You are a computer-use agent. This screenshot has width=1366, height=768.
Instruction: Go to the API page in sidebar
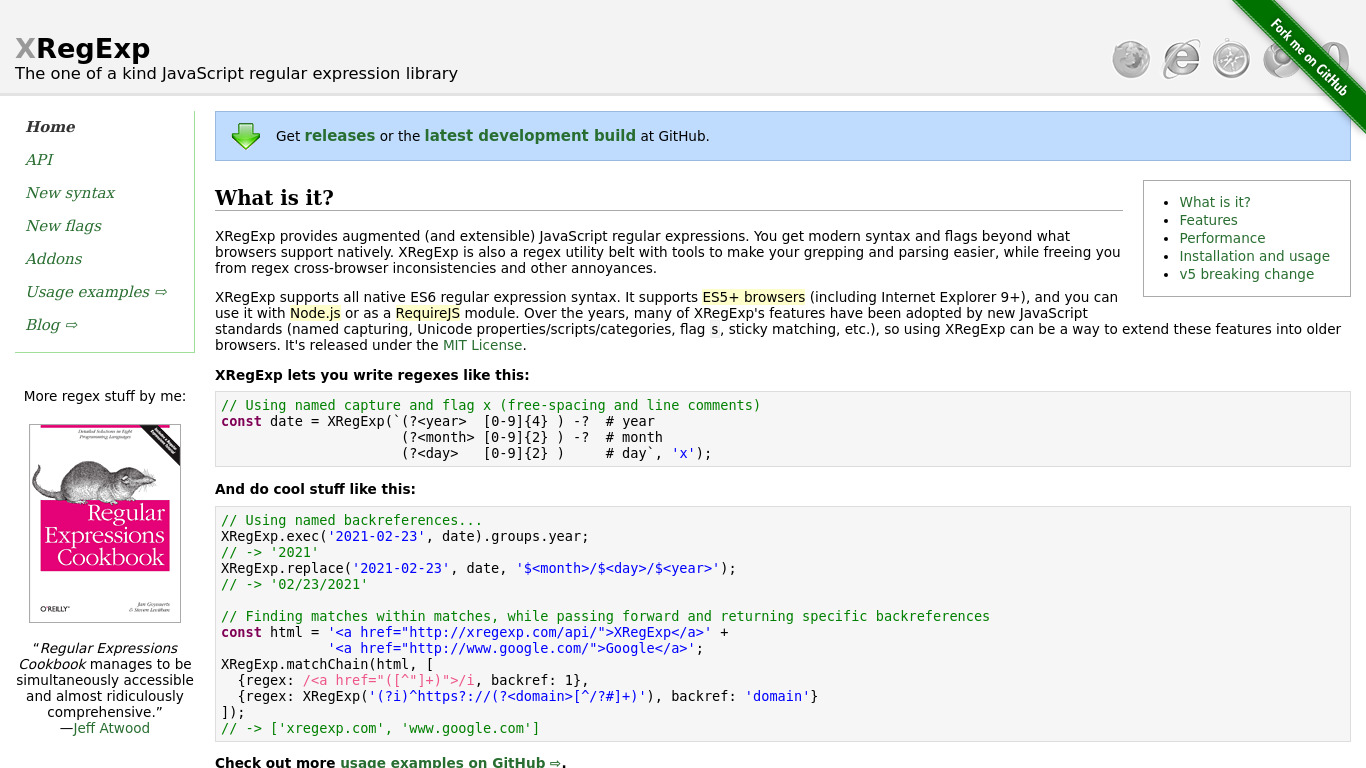pos(40,160)
